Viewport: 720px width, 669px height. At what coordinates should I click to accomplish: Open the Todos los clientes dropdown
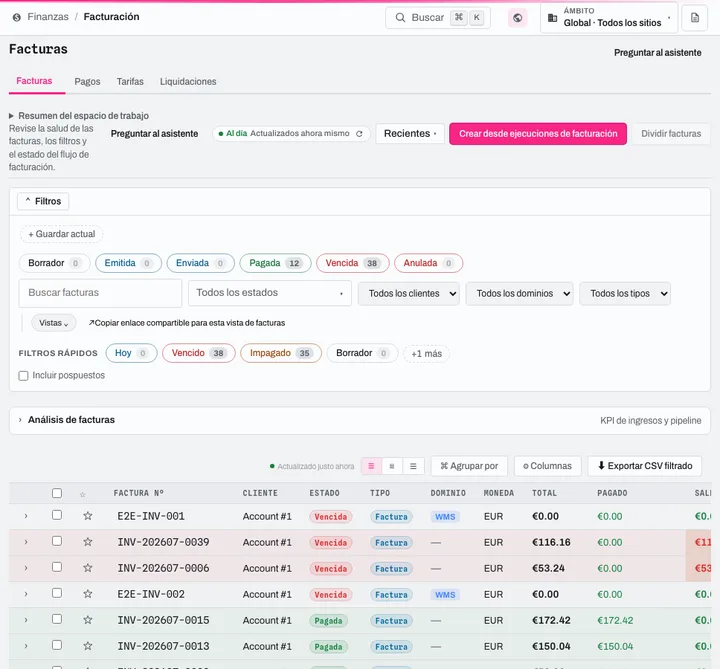[x=409, y=293]
